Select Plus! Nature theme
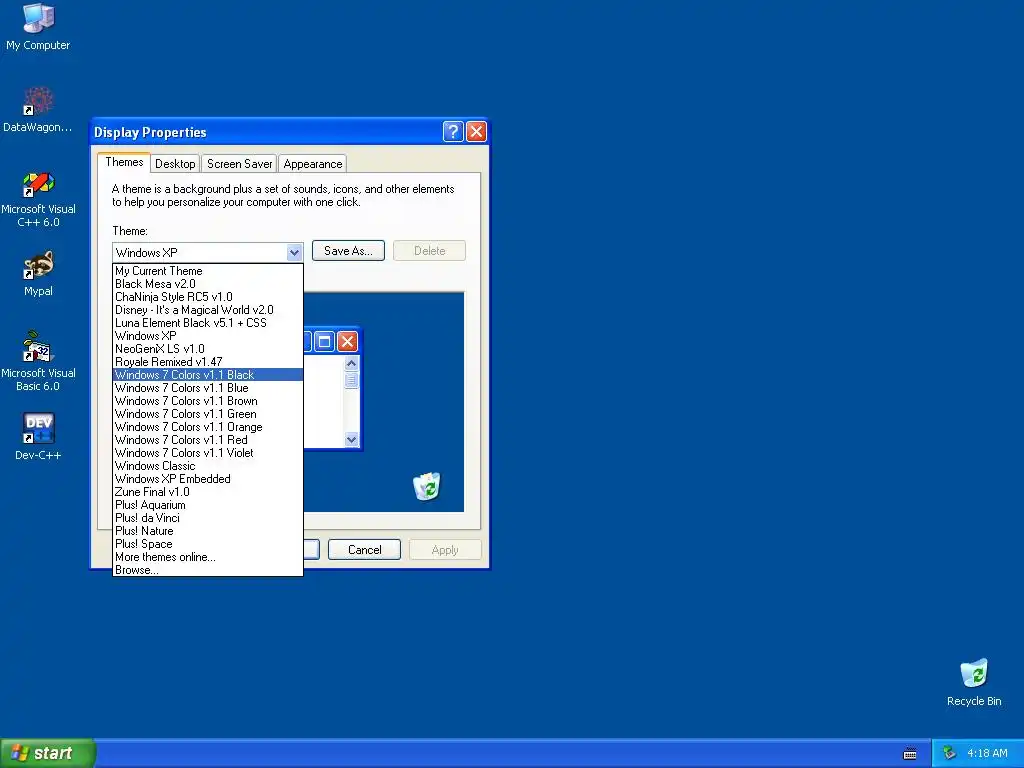The height and width of the screenshot is (768, 1024). pyautogui.click(x=208, y=532)
